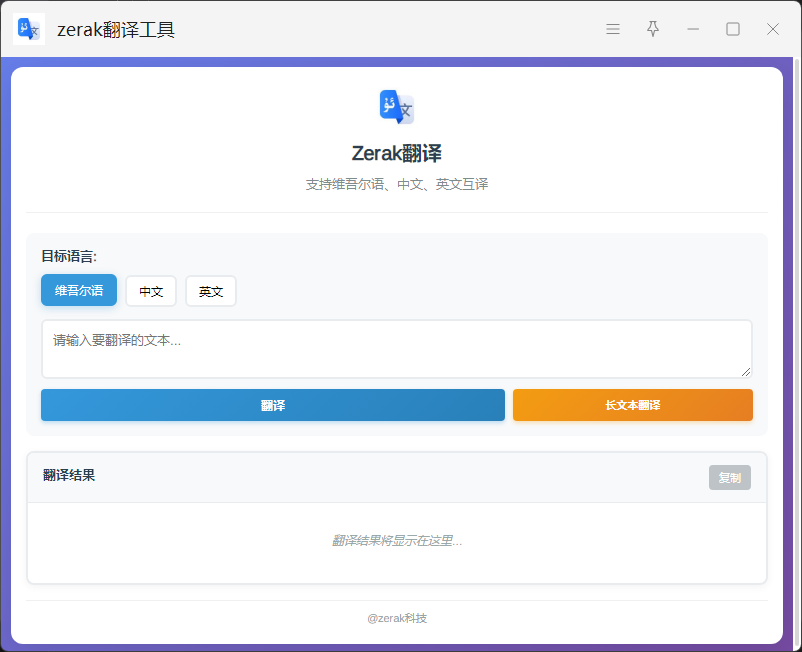
Task: Pin the window on top
Action: tap(653, 29)
